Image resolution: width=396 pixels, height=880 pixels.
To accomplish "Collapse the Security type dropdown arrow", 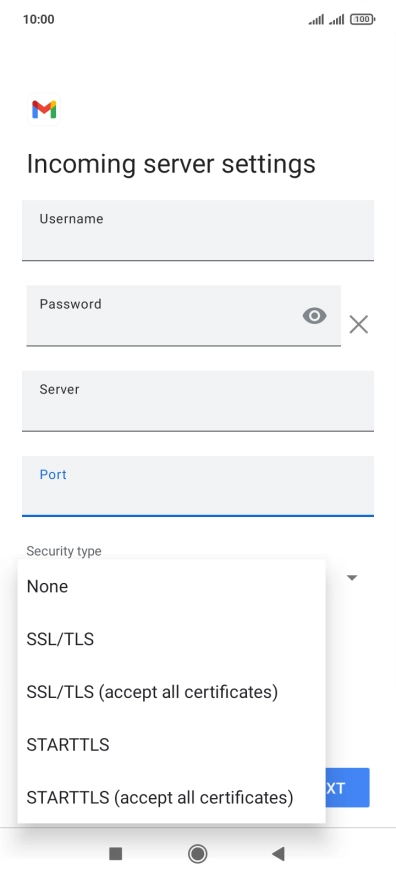I will click(x=352, y=578).
